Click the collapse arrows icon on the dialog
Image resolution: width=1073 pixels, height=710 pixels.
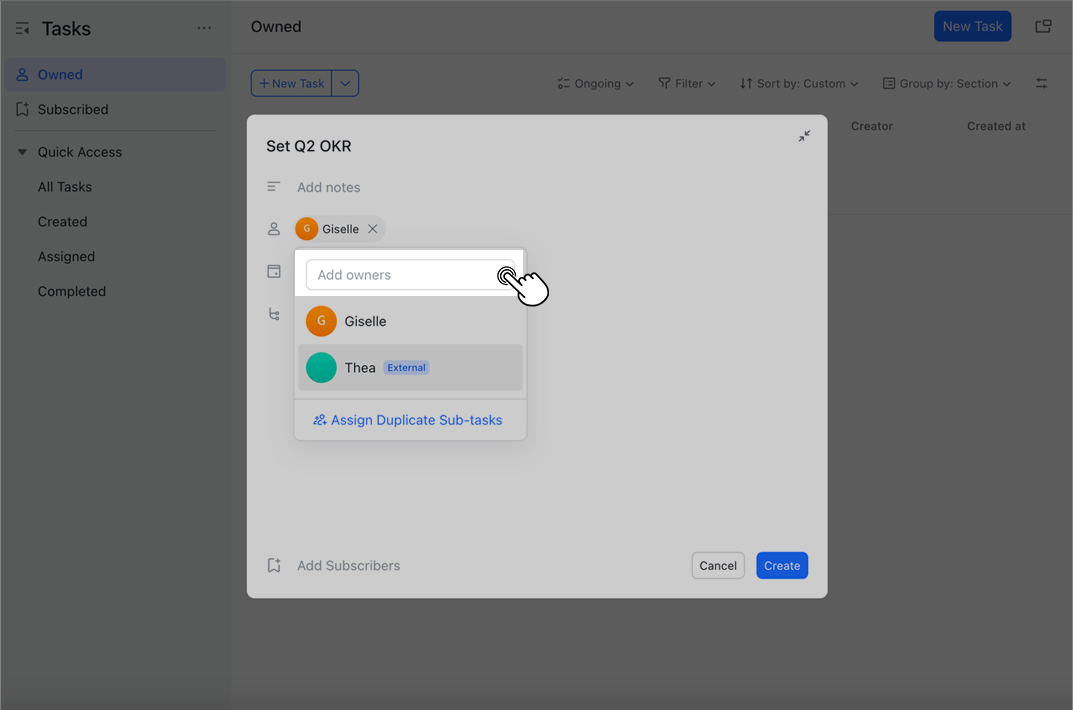[804, 135]
